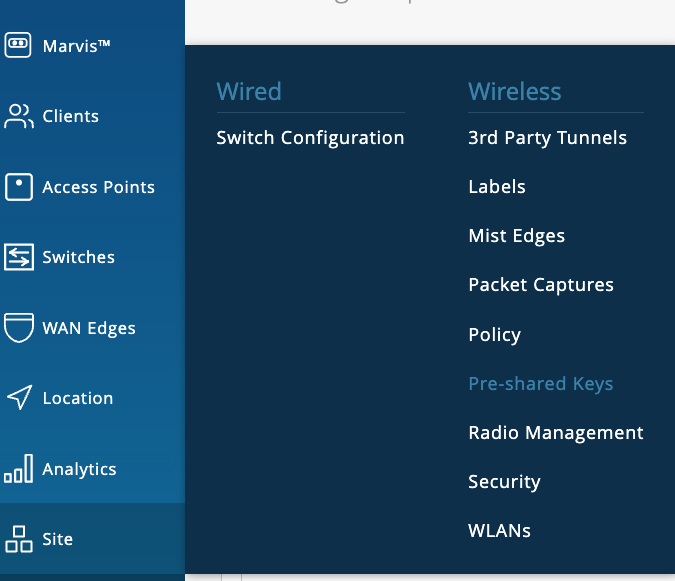Image resolution: width=675 pixels, height=581 pixels.
Task: Select the Access Points icon
Action: click(19, 187)
